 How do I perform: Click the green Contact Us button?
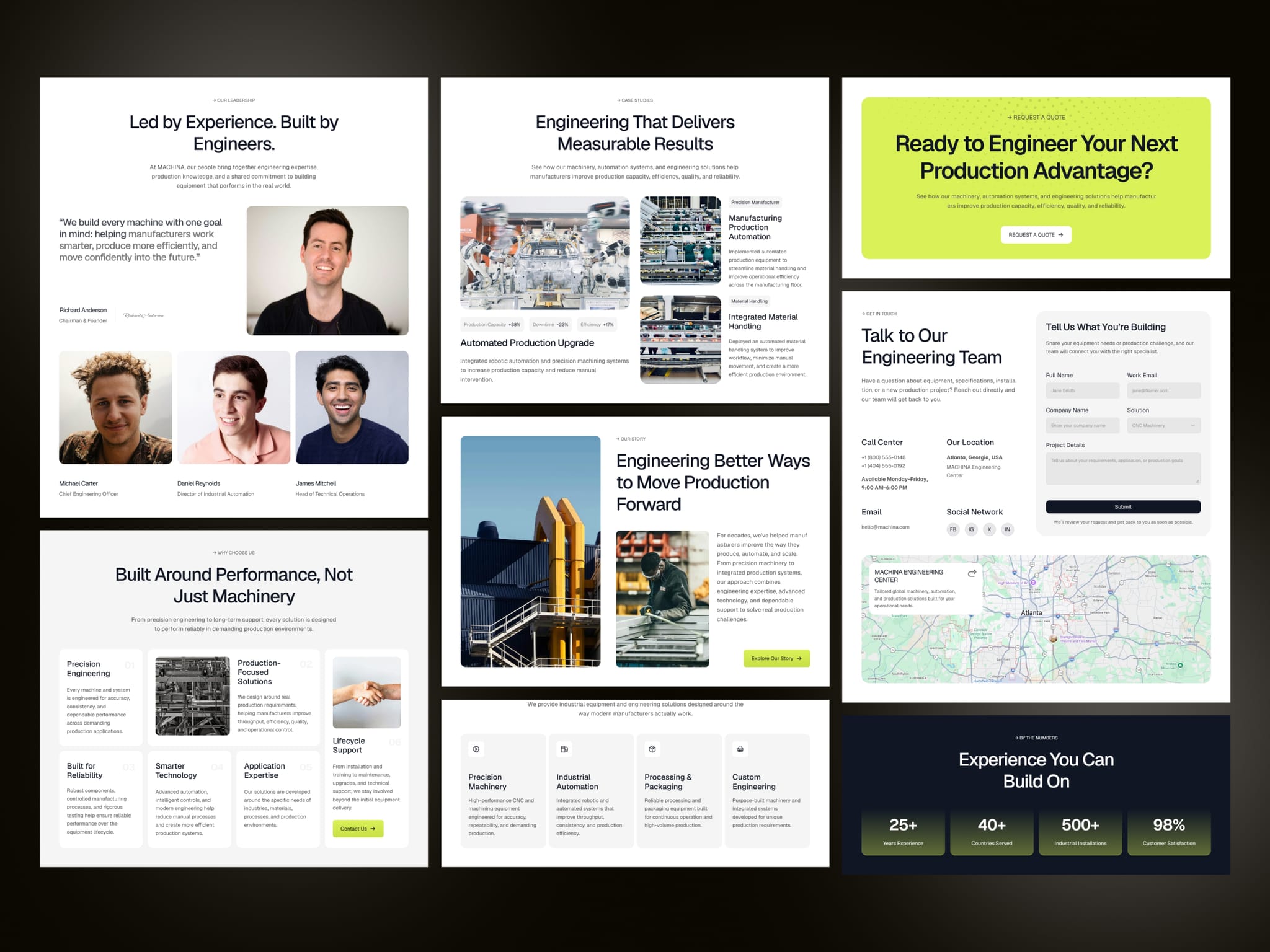358,829
